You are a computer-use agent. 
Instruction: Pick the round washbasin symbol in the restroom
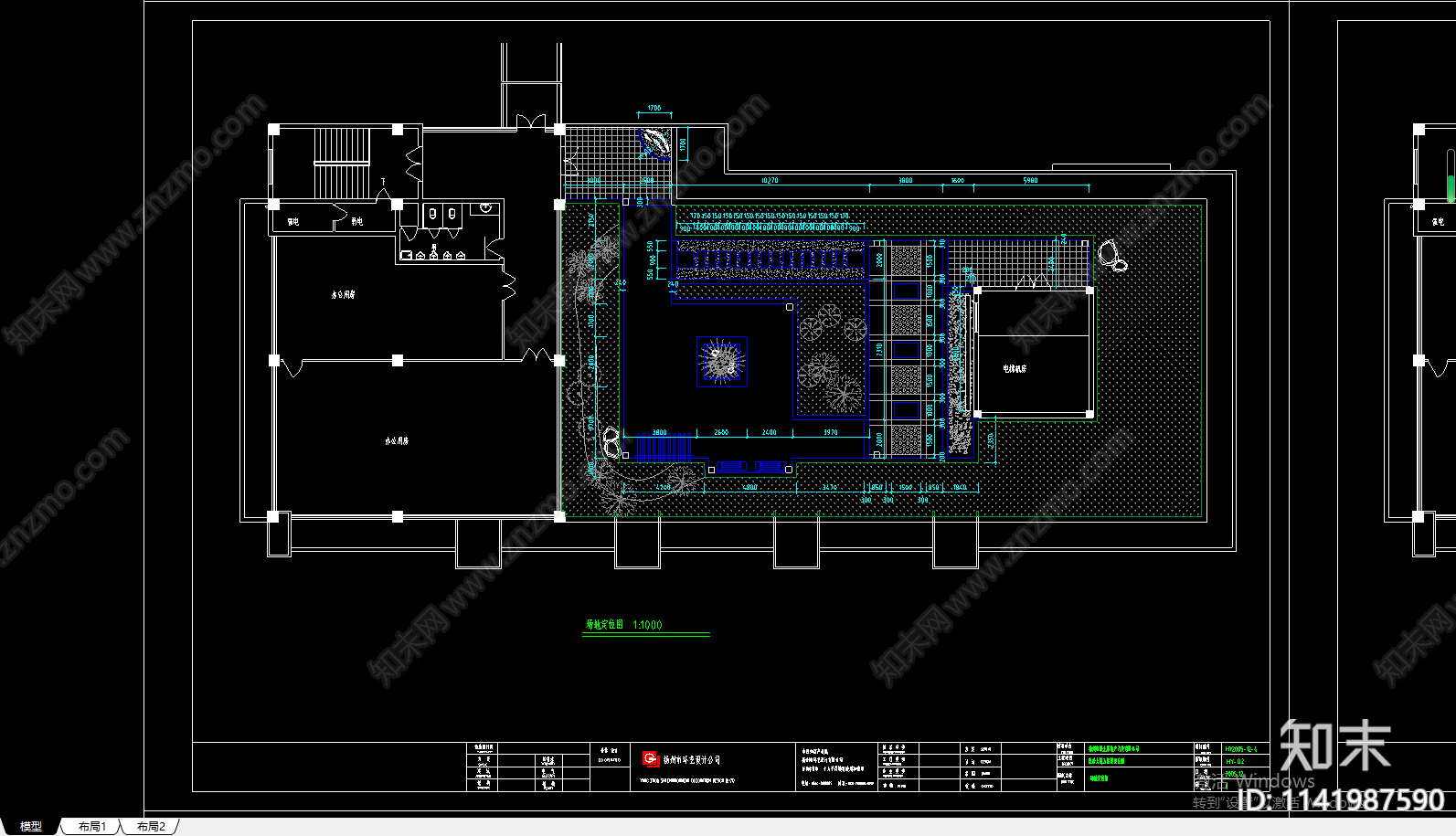[485, 207]
